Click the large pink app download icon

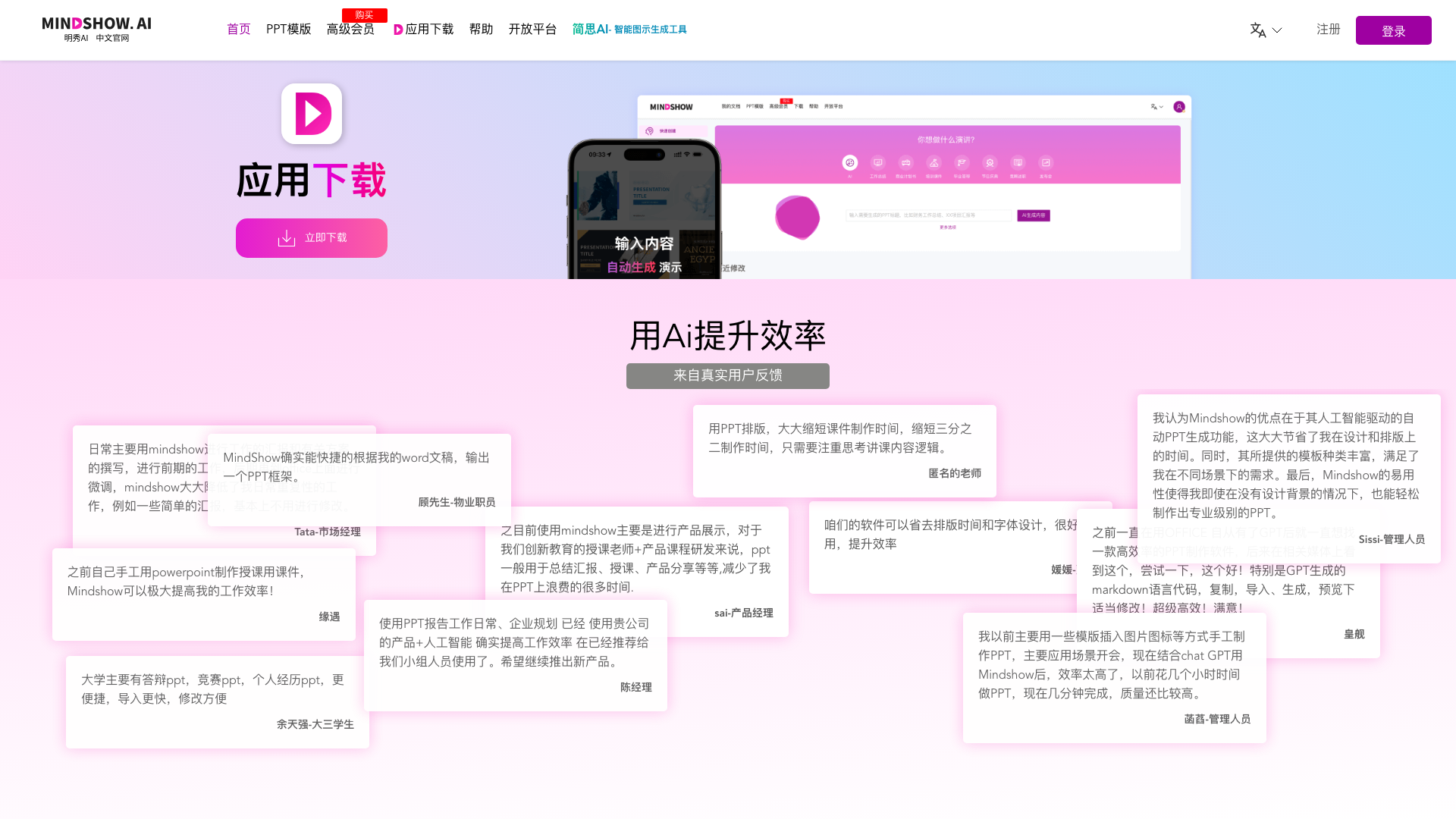click(312, 114)
